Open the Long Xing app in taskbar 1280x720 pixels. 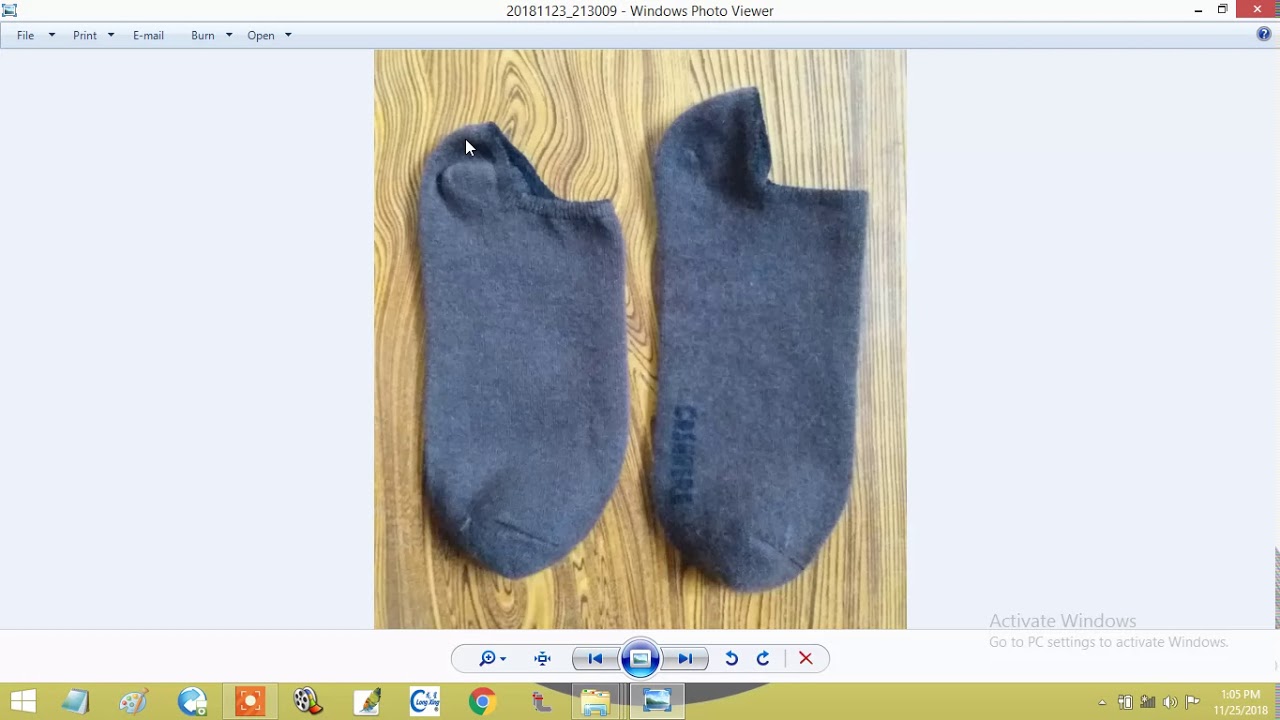425,701
